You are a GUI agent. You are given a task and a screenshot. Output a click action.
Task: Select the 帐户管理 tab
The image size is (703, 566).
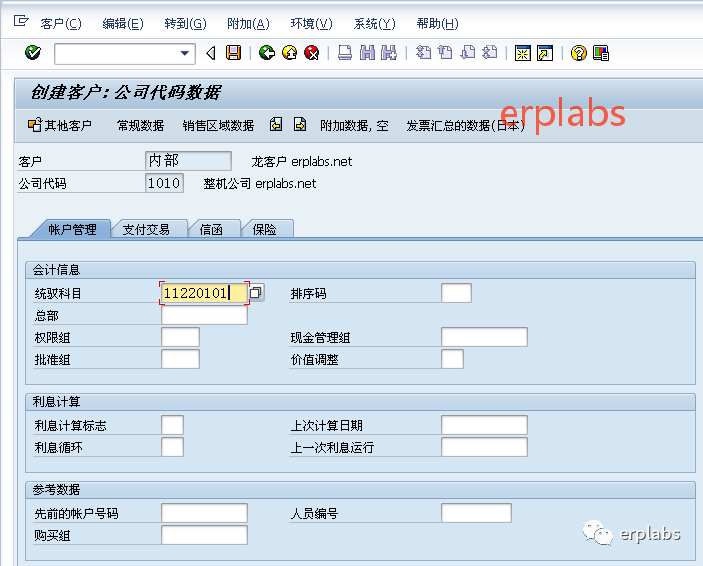click(x=72, y=230)
